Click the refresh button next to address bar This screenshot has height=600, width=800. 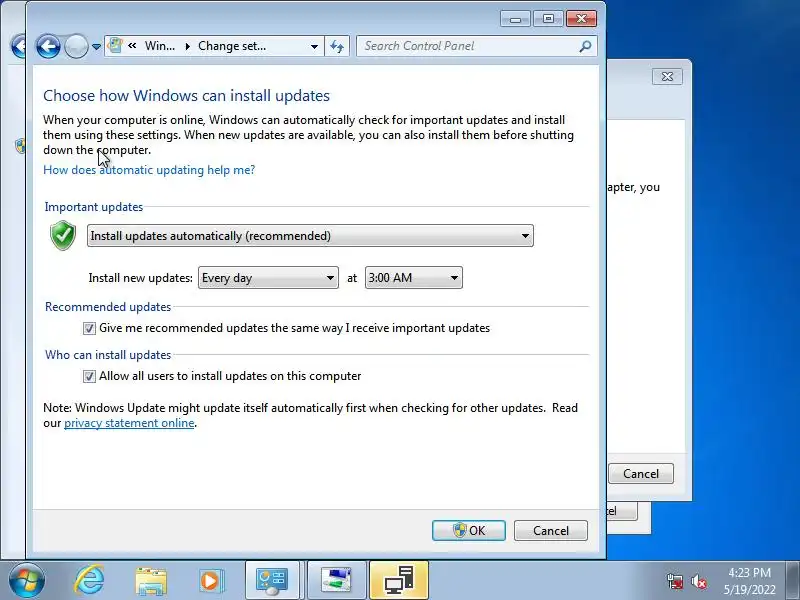click(337, 46)
